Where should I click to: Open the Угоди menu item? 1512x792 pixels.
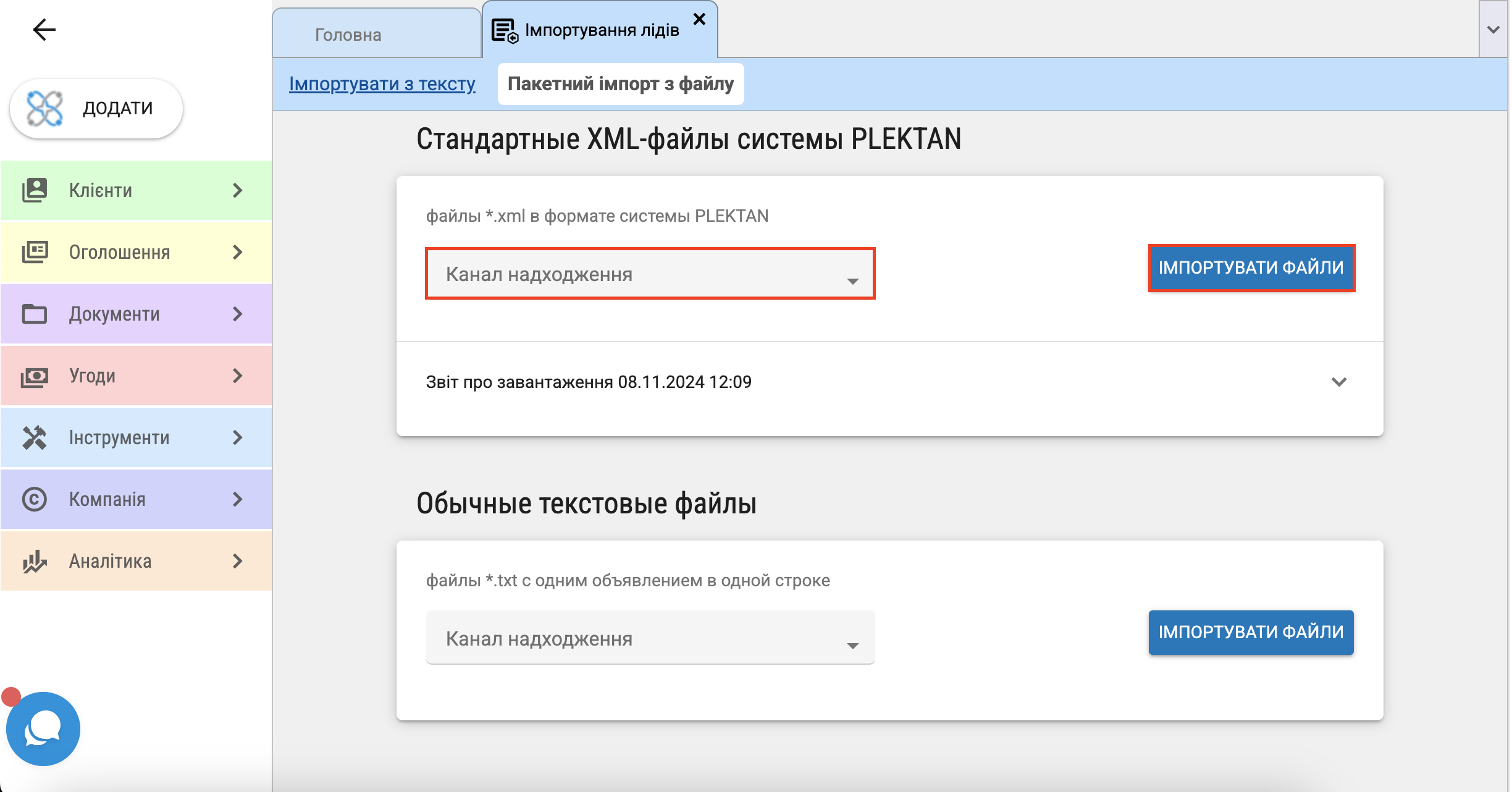136,376
